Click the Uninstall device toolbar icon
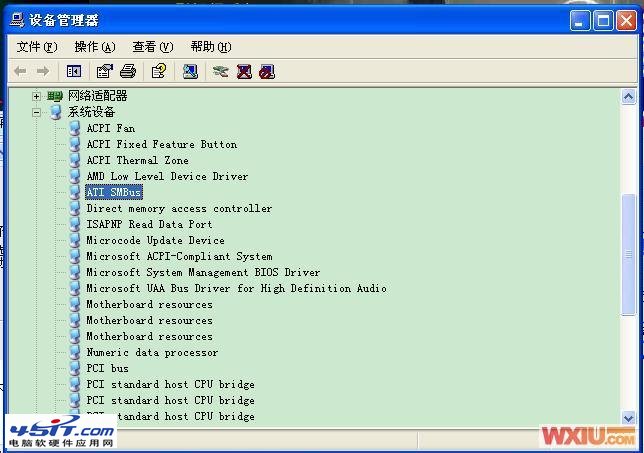 click(244, 71)
